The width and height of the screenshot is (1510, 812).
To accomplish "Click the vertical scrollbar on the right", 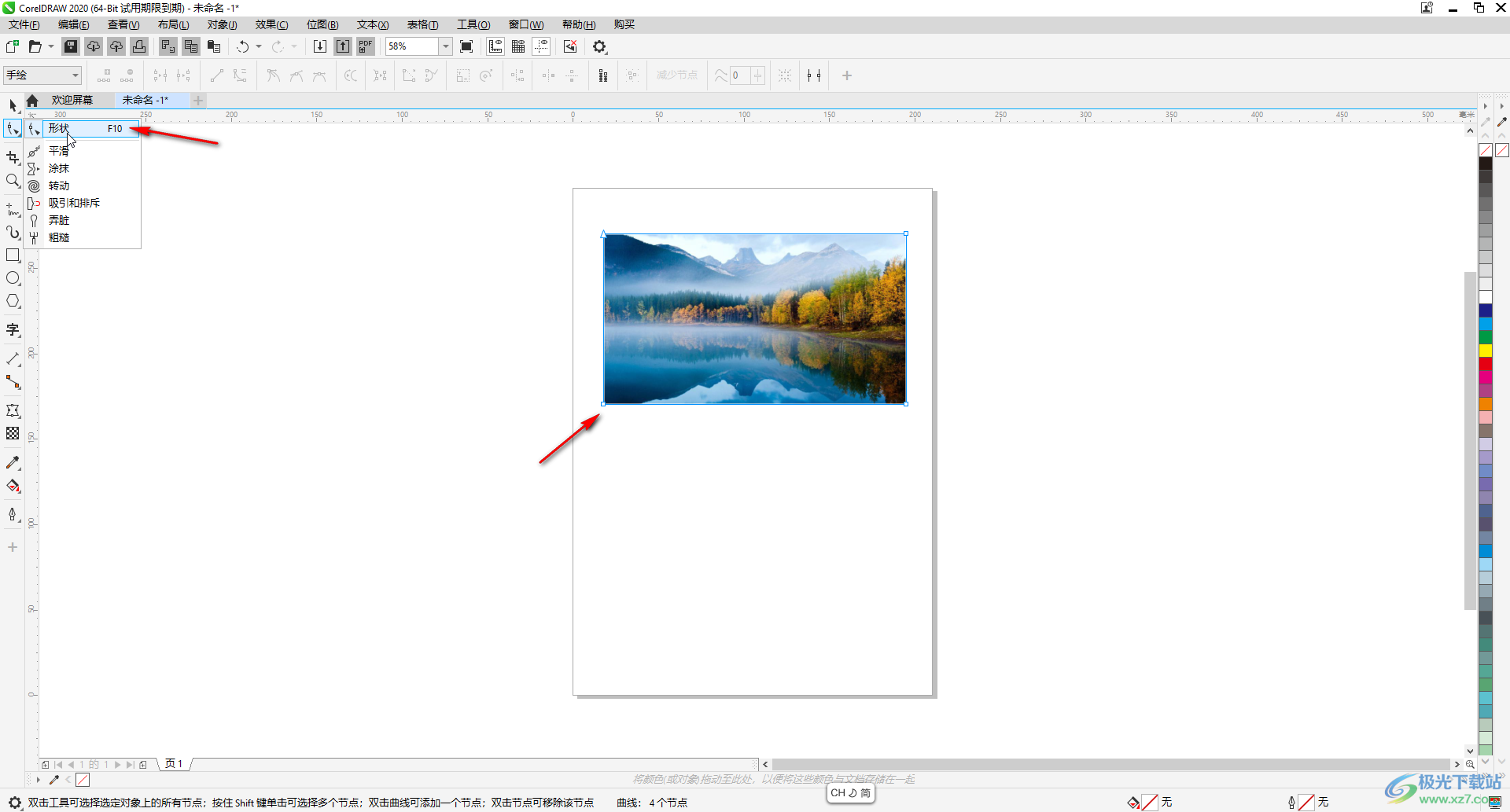I will (x=1470, y=440).
